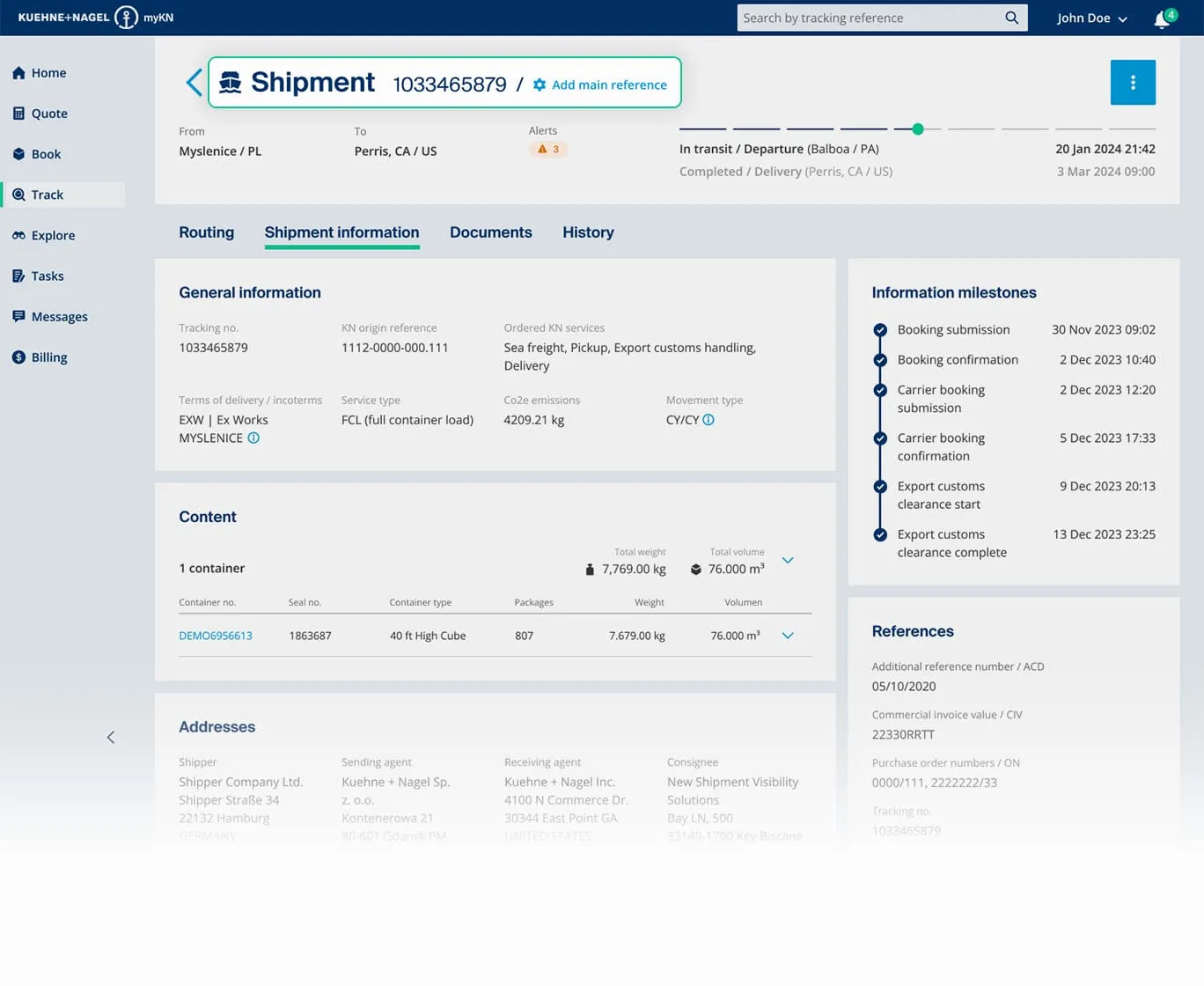Select the Track sidebar icon

18,195
